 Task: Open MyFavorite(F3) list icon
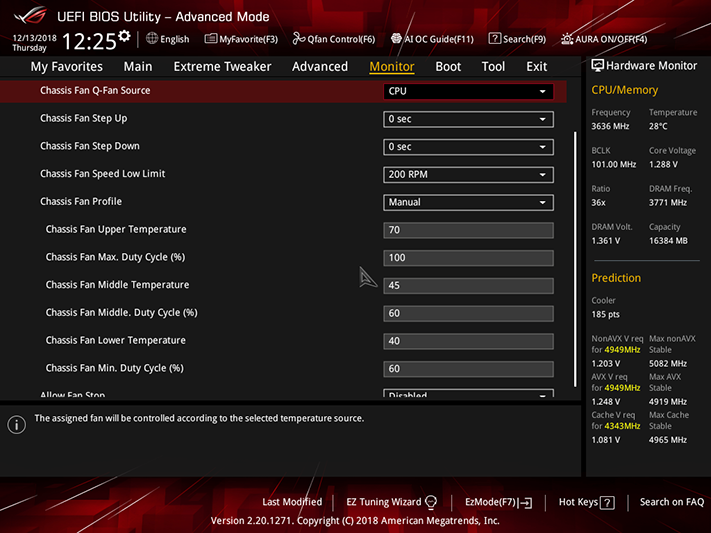(x=210, y=39)
